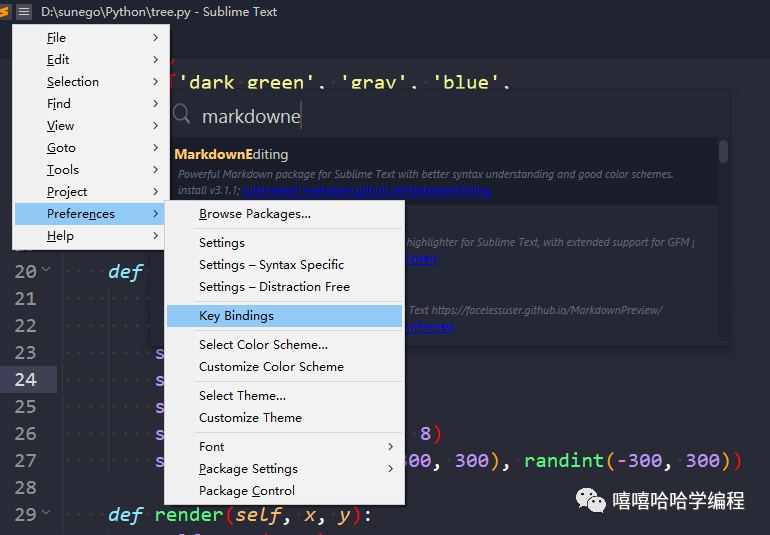Expand the Selection submenu arrow
Viewport: 770px width, 535px height.
[x=156, y=82]
